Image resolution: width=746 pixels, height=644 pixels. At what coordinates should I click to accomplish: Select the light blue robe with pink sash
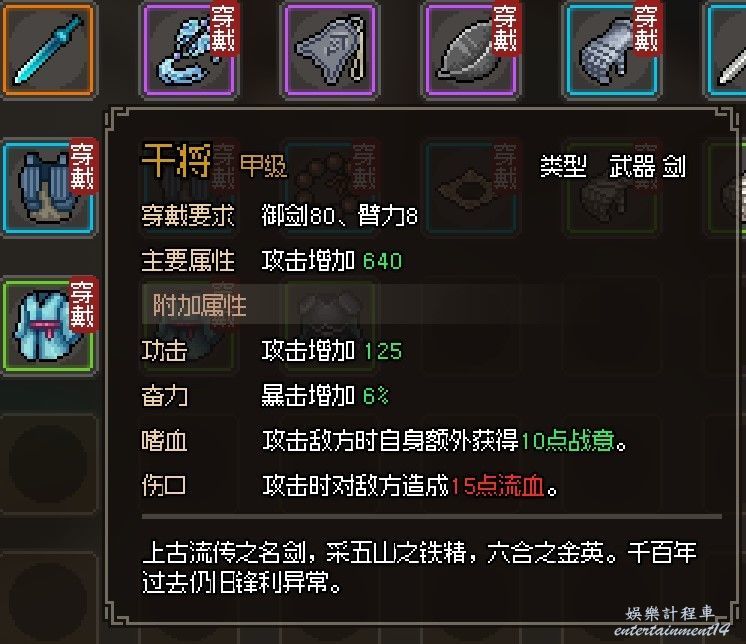coord(48,325)
